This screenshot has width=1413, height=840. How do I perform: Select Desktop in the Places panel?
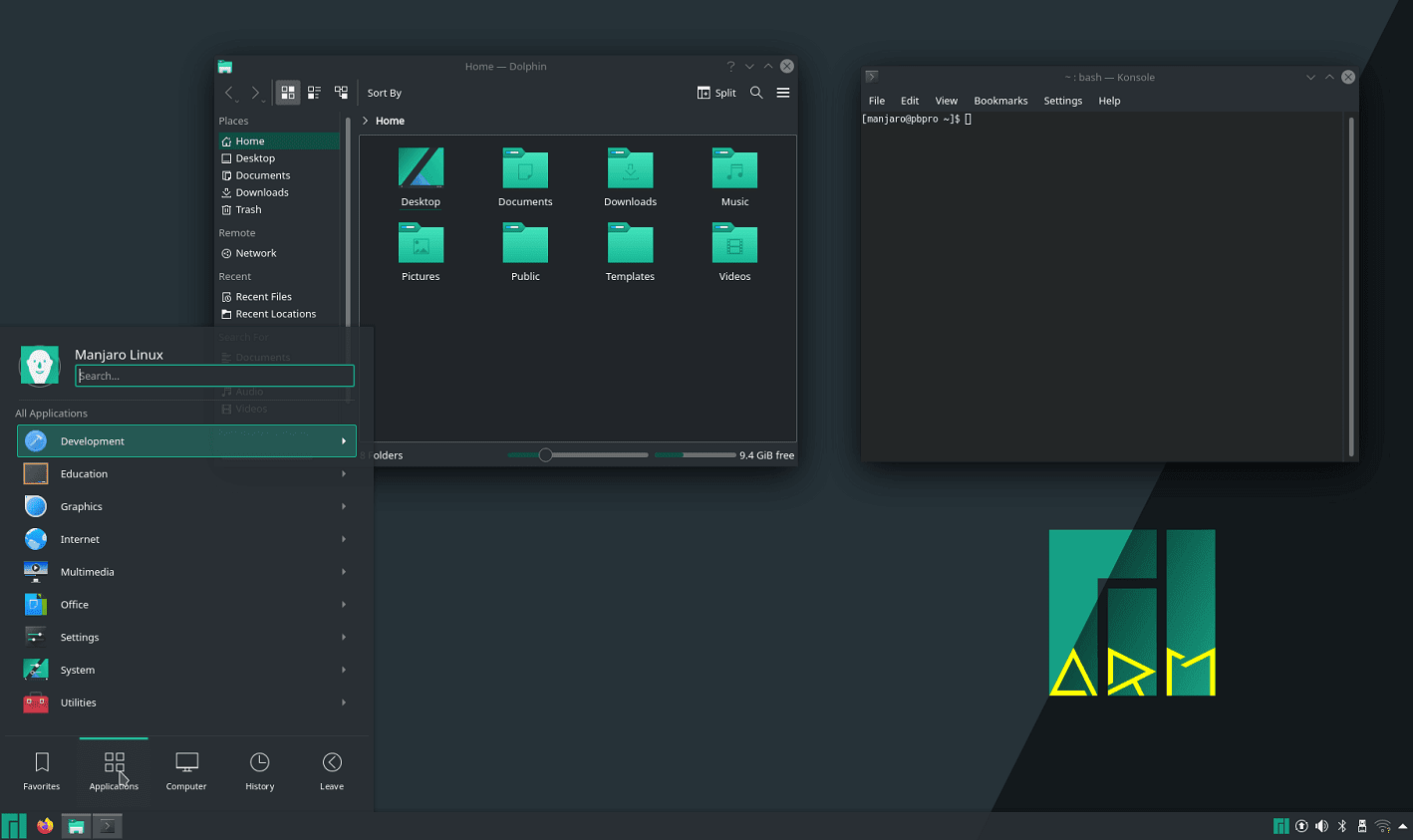(279, 158)
